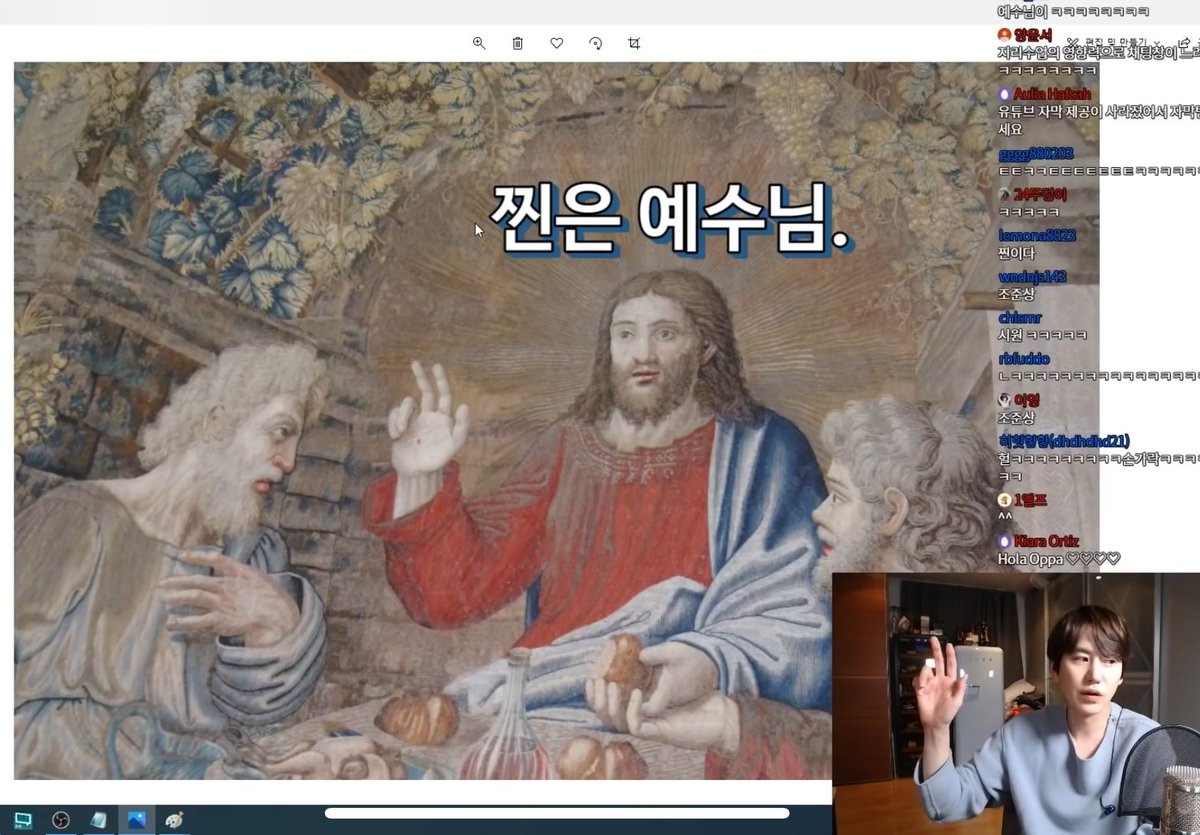Click chat username 1엘프
Image resolution: width=1200 pixels, height=835 pixels.
pyautogui.click(x=1032, y=499)
